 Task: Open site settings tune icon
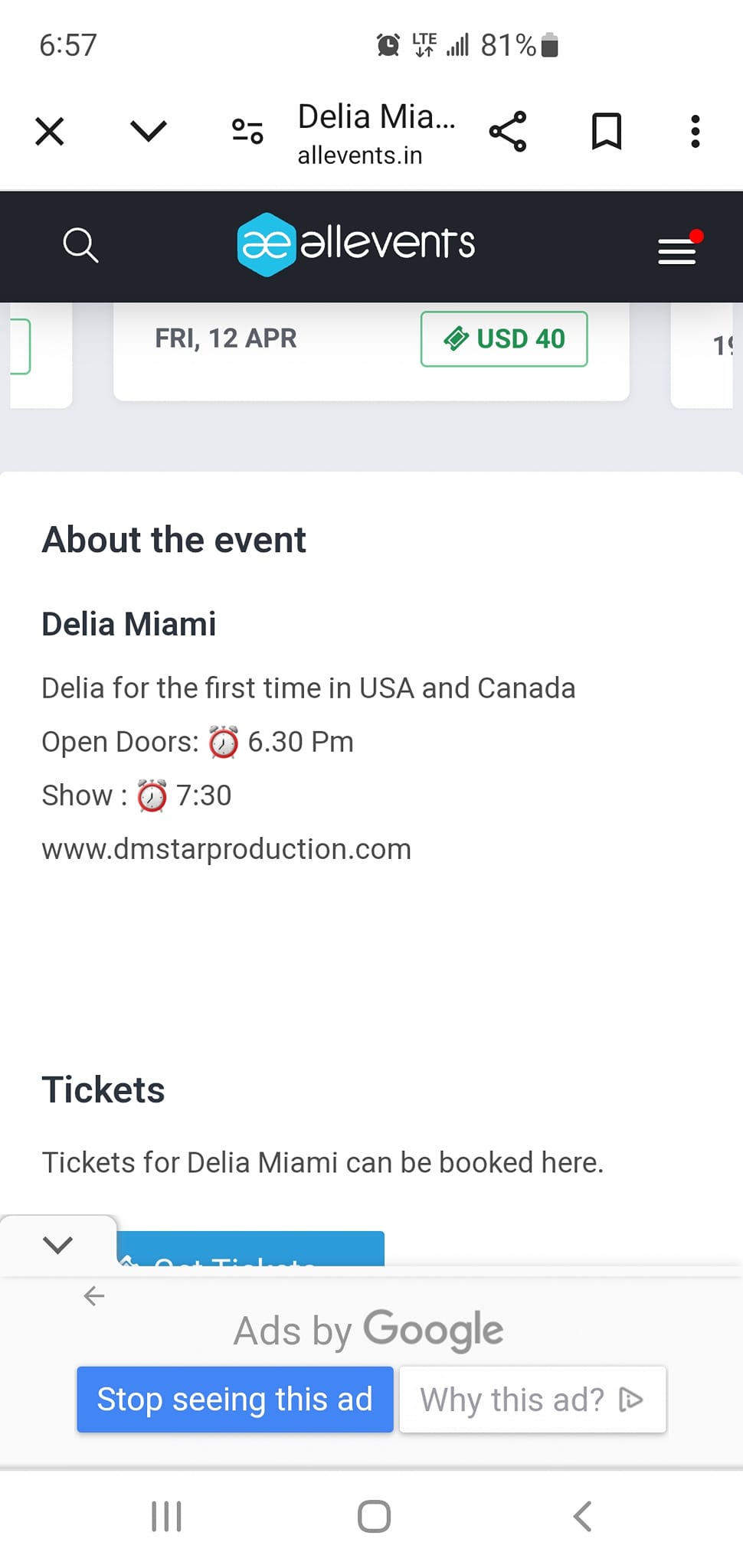[x=247, y=132]
